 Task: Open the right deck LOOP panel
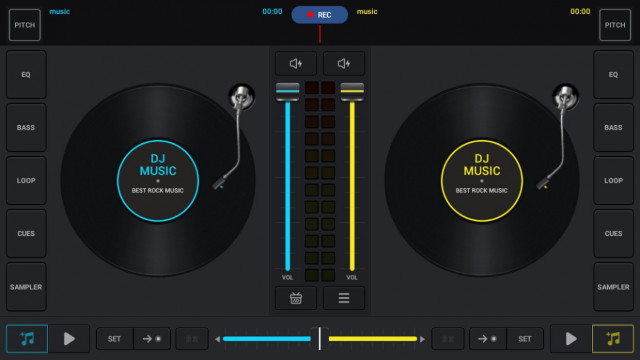tap(613, 180)
